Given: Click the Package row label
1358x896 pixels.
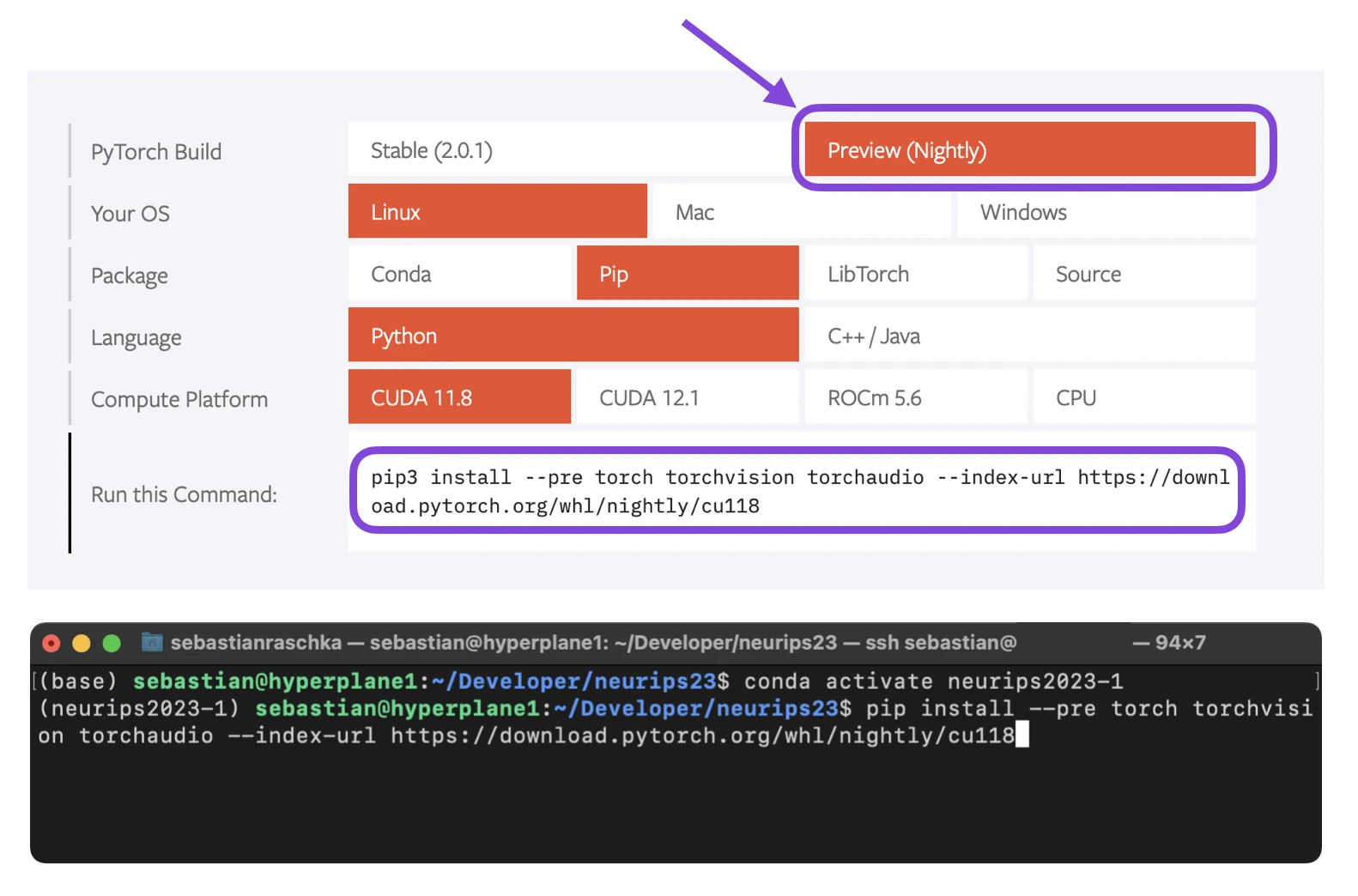Looking at the screenshot, I should 130,275.
